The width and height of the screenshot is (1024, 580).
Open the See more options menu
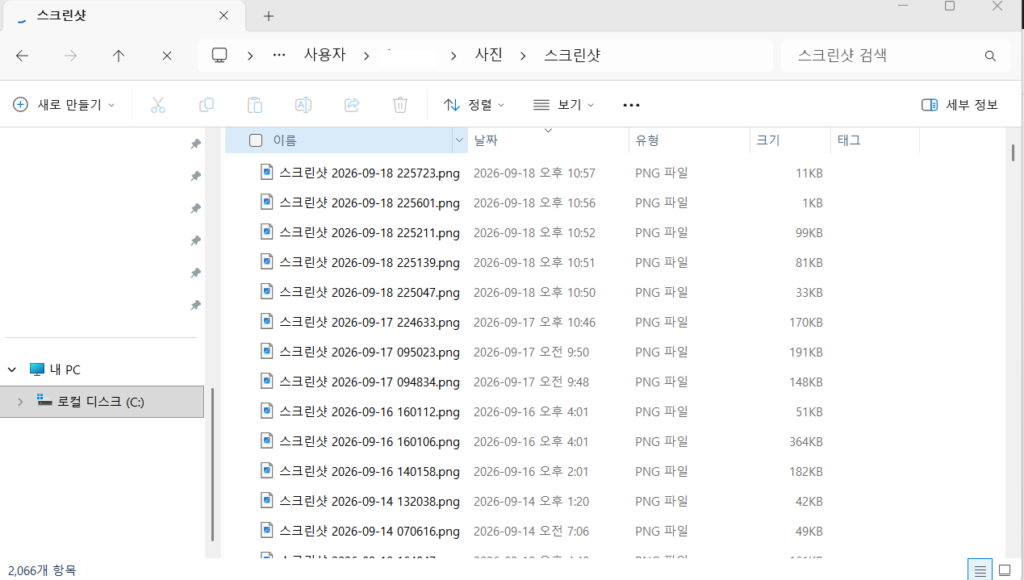click(631, 105)
